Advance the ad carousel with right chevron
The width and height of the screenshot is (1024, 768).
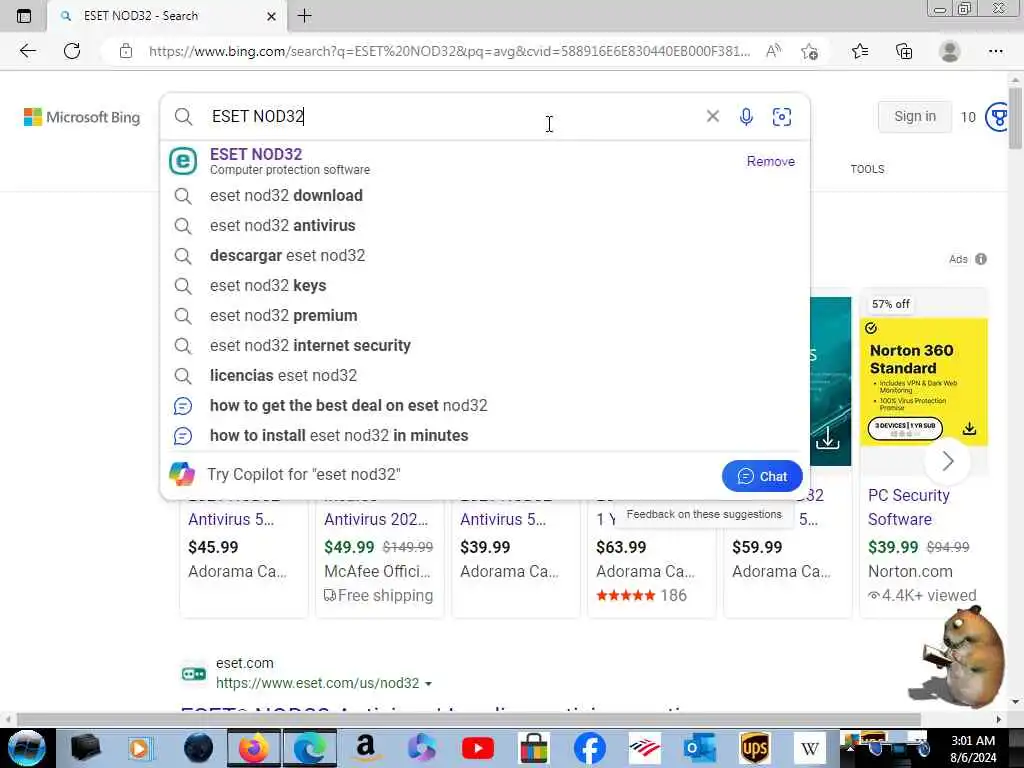pyautogui.click(x=948, y=461)
